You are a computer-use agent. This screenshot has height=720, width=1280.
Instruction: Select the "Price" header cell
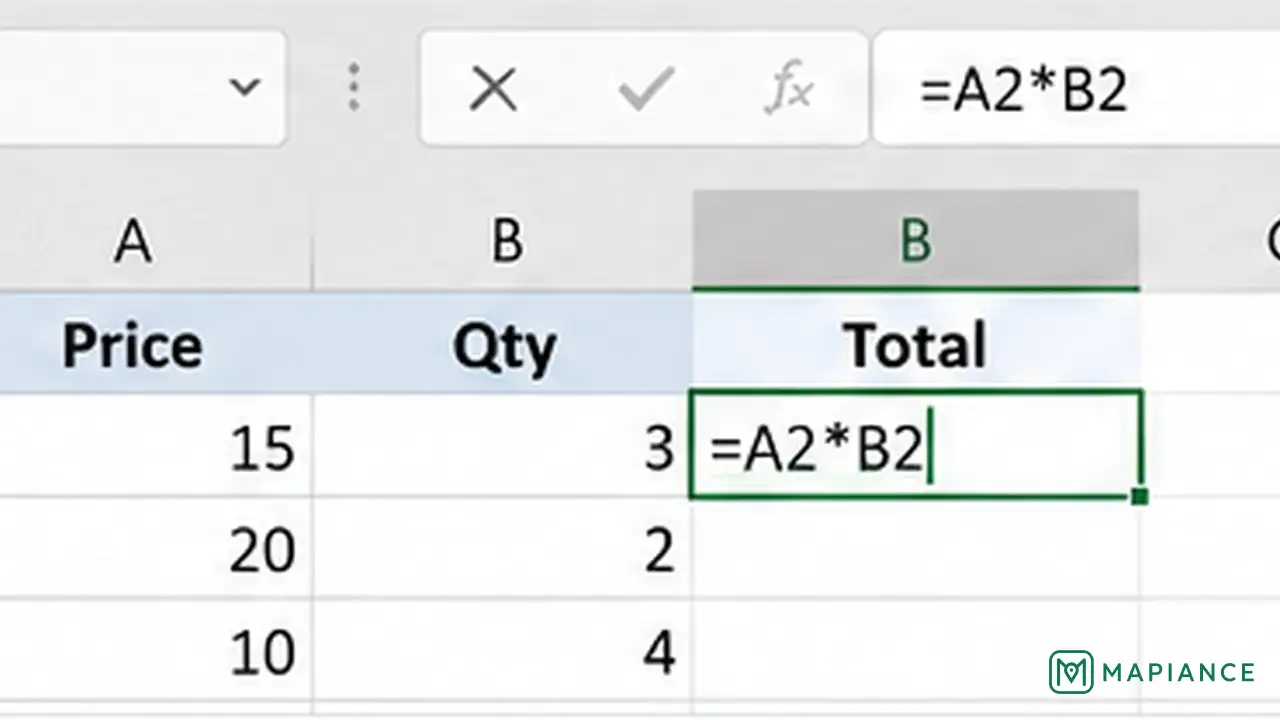pos(156,343)
